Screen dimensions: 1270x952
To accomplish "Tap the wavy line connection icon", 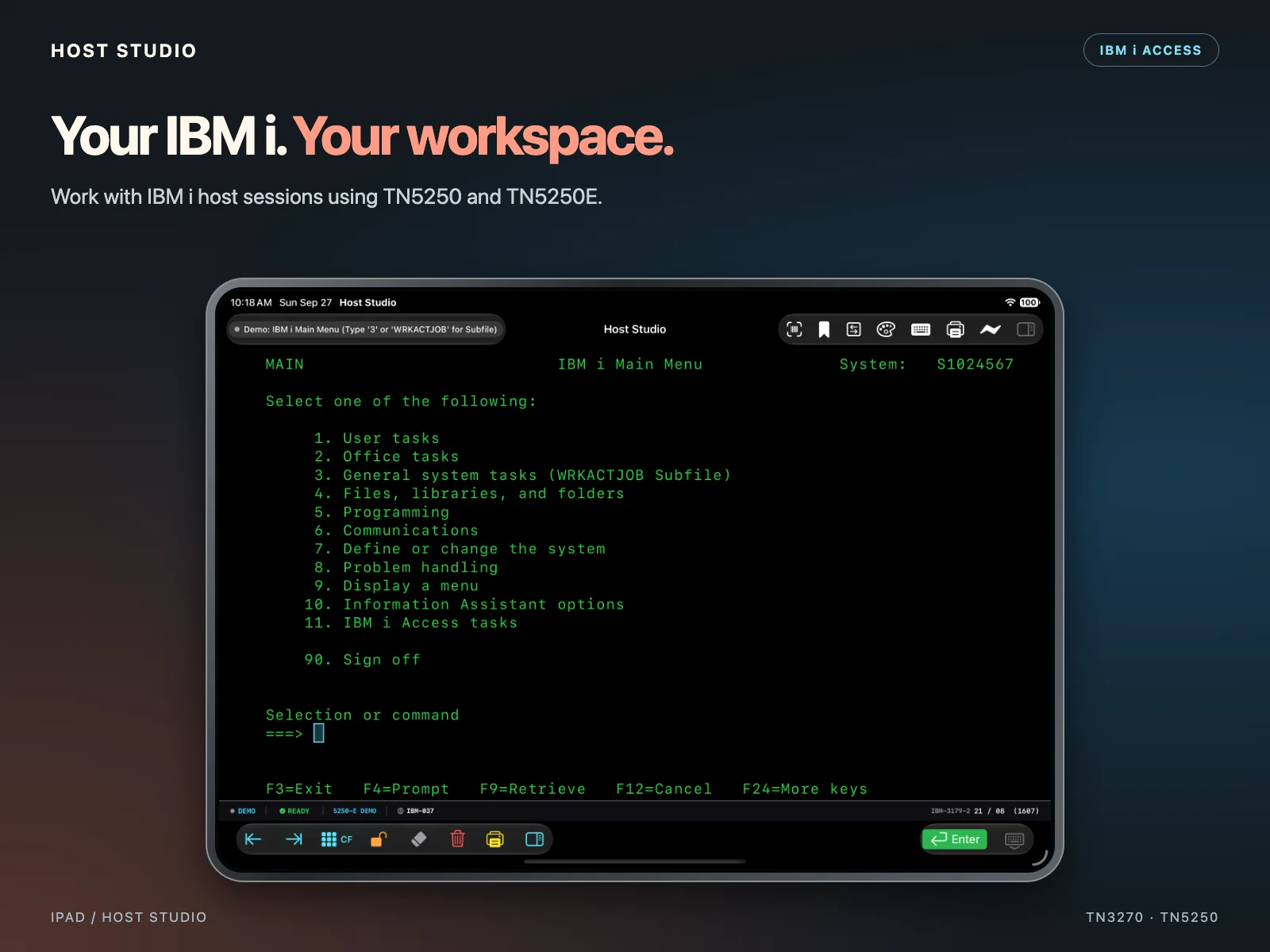I will click(x=991, y=329).
